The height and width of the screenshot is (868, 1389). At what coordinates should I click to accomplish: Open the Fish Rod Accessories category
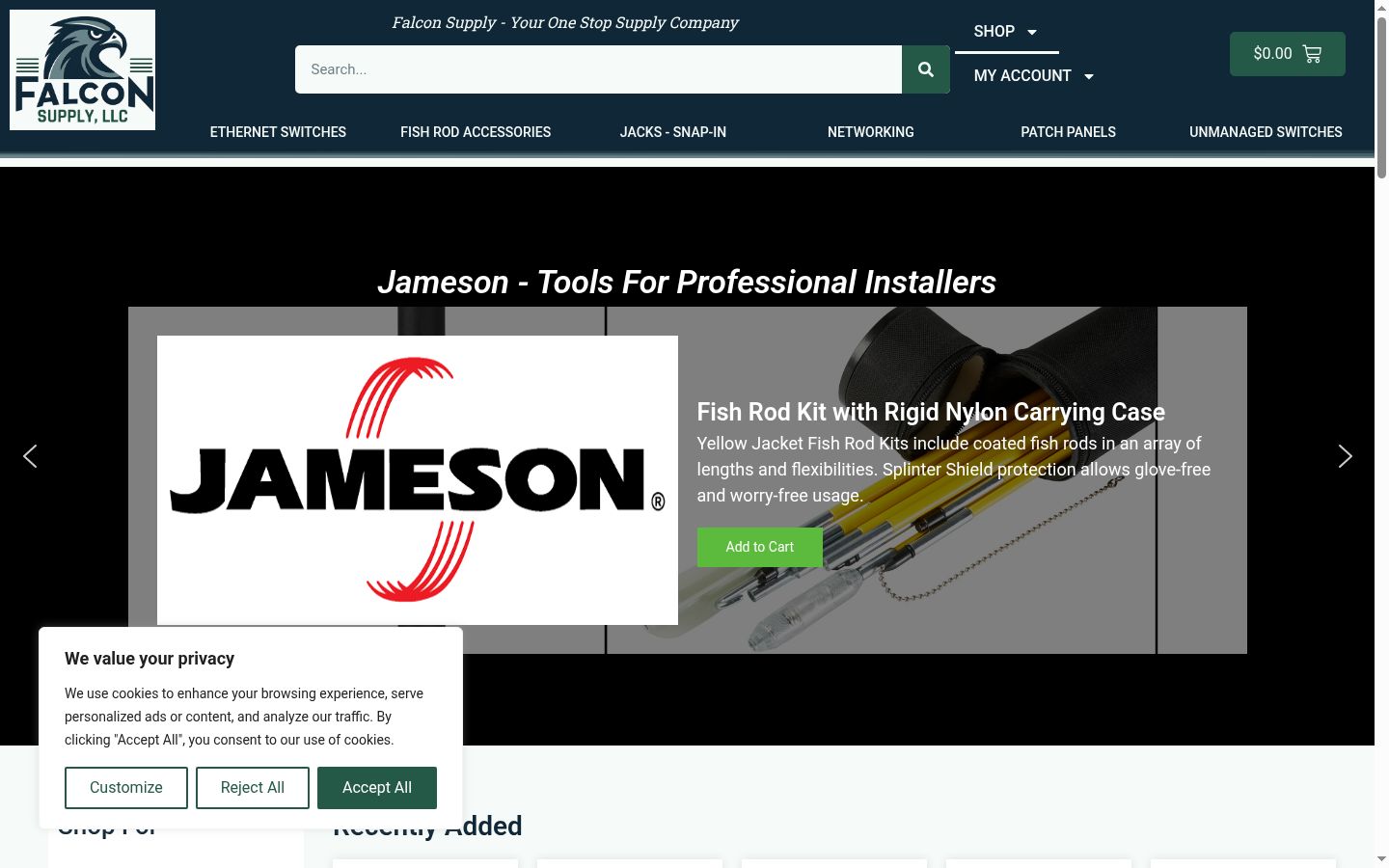tap(476, 132)
